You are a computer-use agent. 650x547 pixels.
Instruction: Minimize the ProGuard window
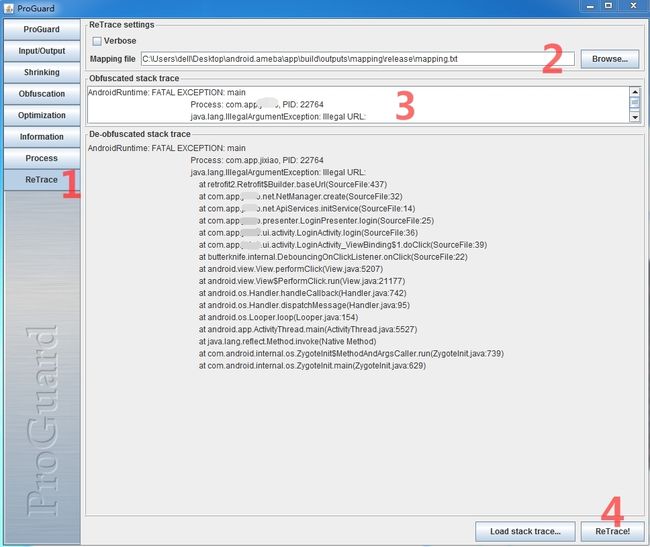(590, 6)
